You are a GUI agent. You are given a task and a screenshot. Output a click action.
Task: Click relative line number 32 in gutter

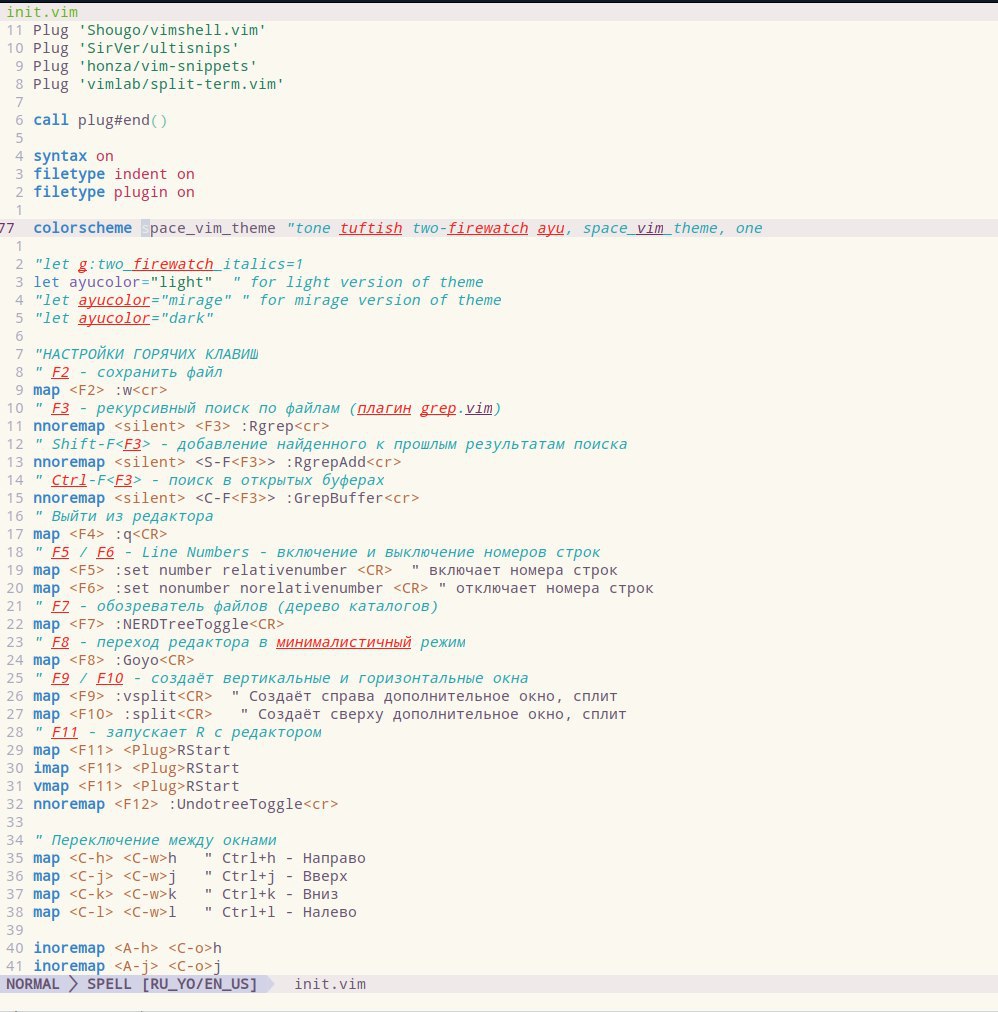(14, 804)
